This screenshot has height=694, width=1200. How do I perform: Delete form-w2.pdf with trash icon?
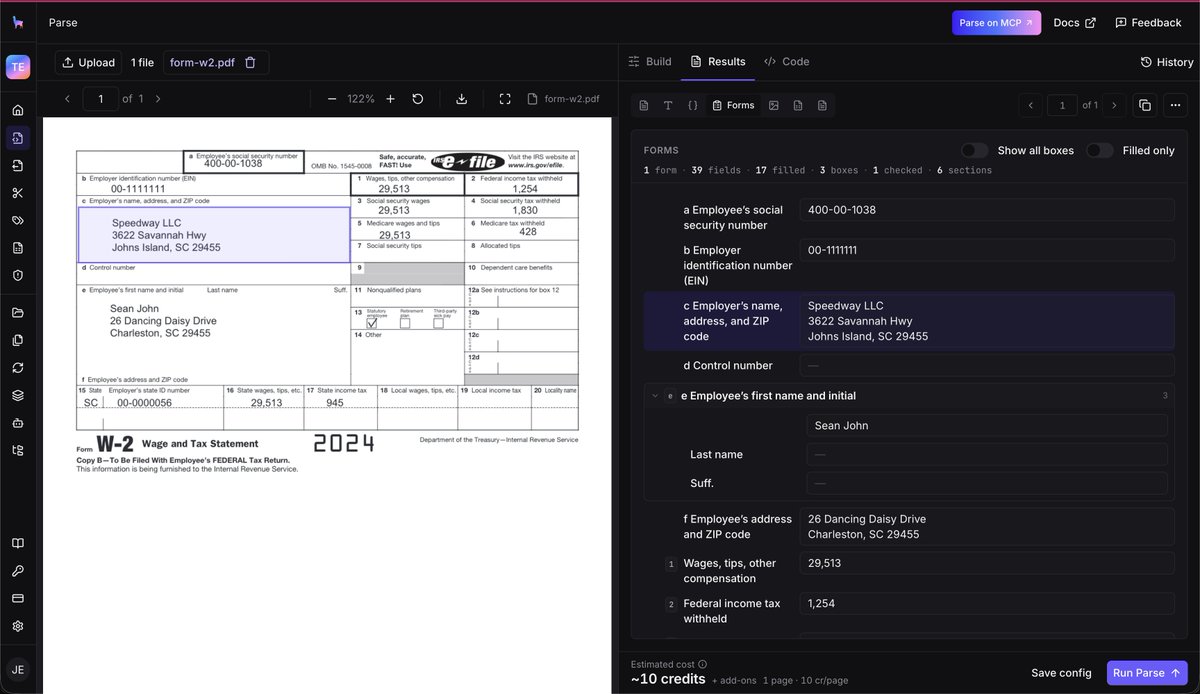[250, 62]
